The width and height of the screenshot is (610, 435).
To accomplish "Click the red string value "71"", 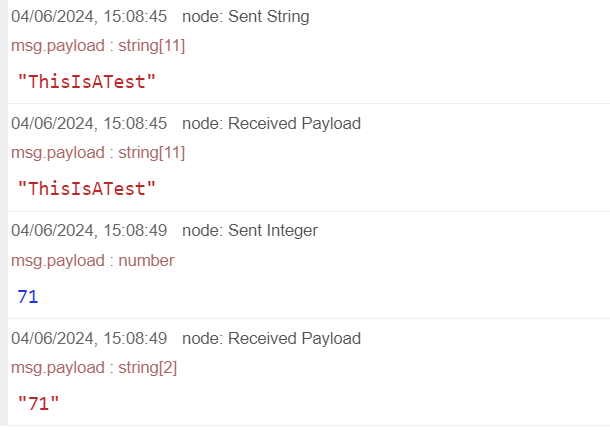I will point(39,403).
